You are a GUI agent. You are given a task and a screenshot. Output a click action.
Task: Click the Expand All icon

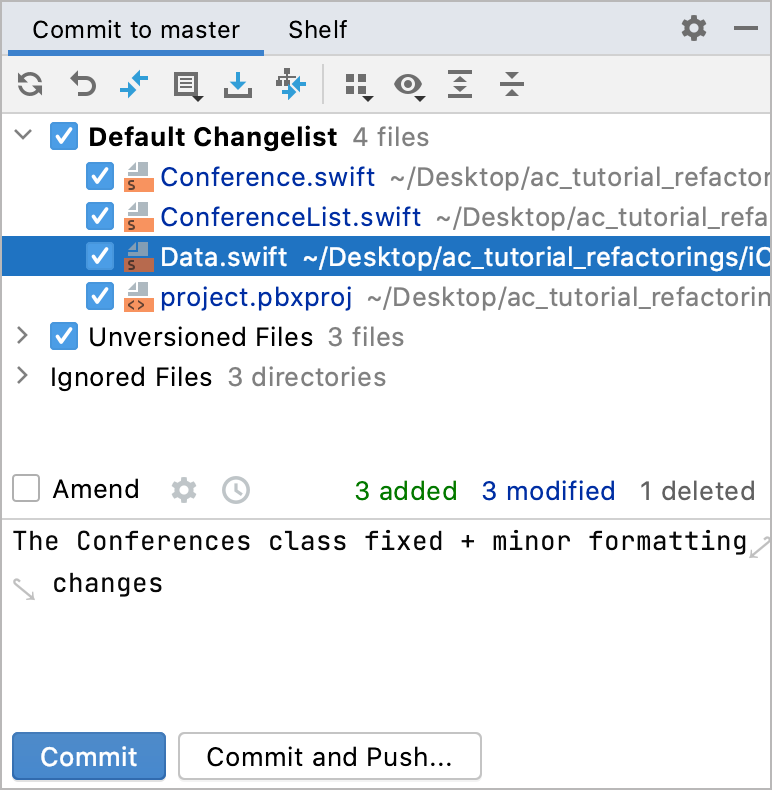[x=459, y=85]
